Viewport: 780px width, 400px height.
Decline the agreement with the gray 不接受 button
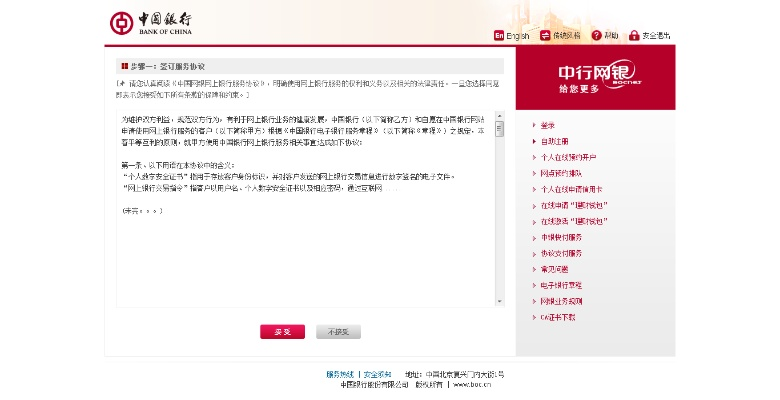(339, 331)
